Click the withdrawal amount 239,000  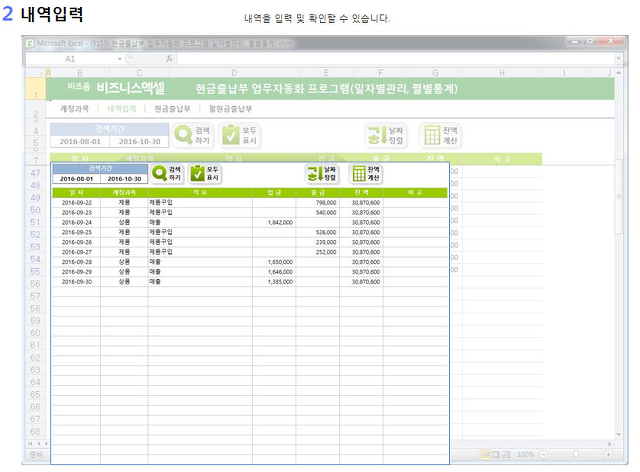[326, 242]
